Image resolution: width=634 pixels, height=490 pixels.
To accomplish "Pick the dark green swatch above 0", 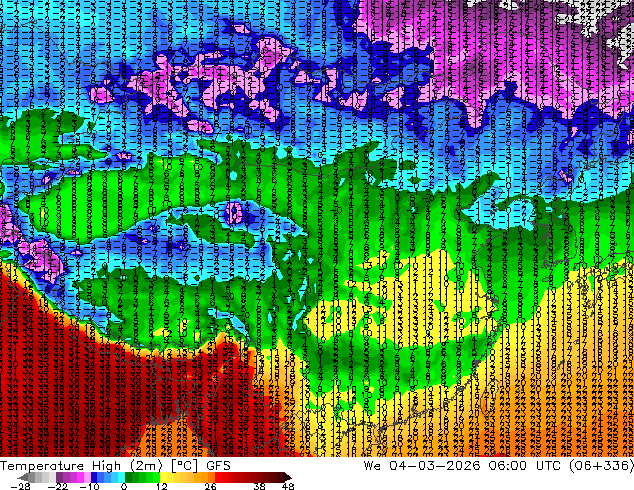I will pos(129,477).
